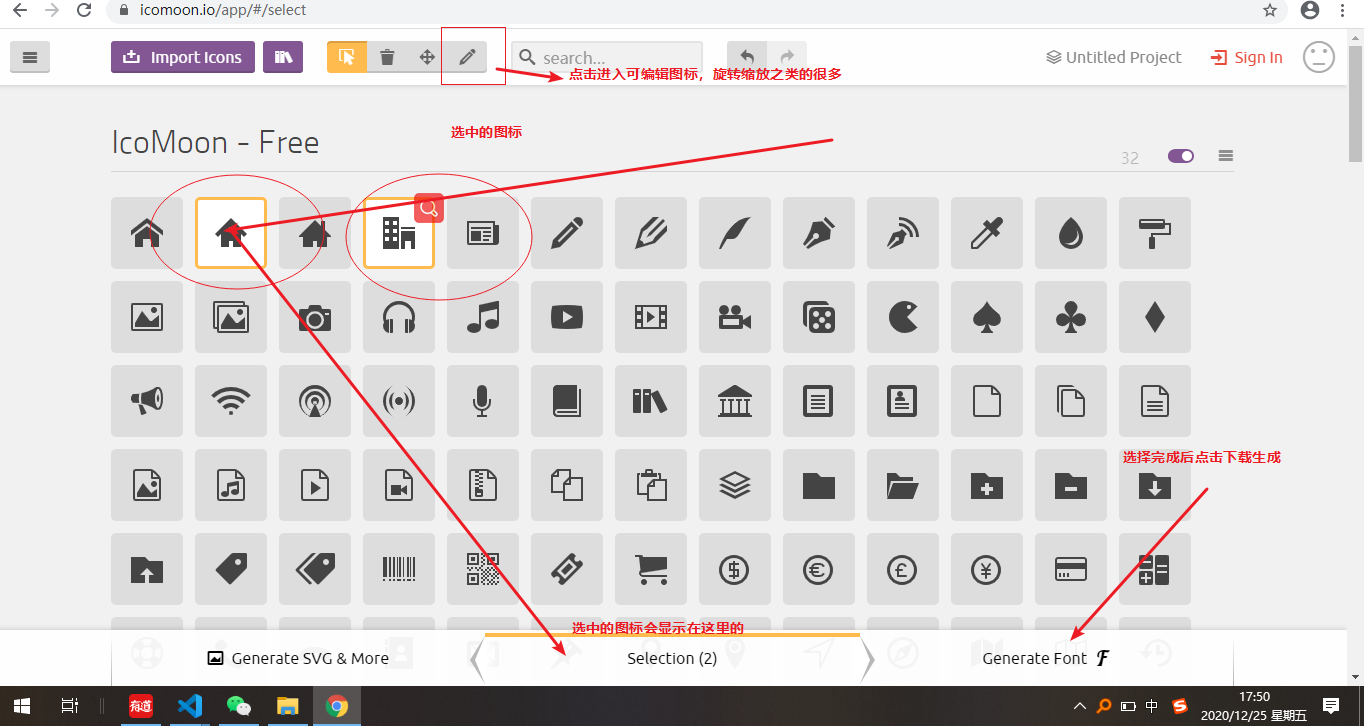Click the right chevron beside Selection
Screen dimensions: 1364x726
click(867, 658)
